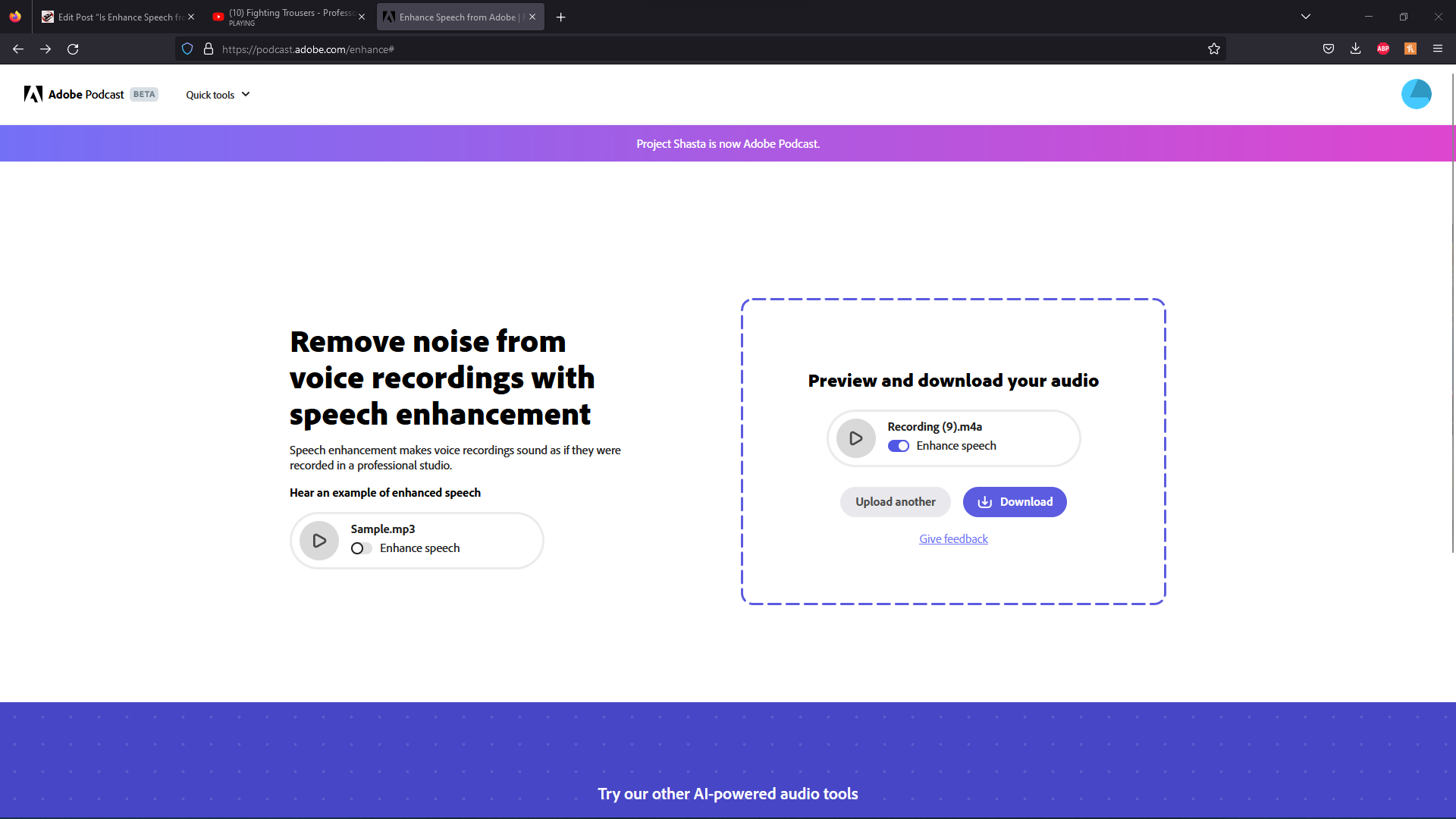Play the Sample.mp3 example audio

click(318, 541)
